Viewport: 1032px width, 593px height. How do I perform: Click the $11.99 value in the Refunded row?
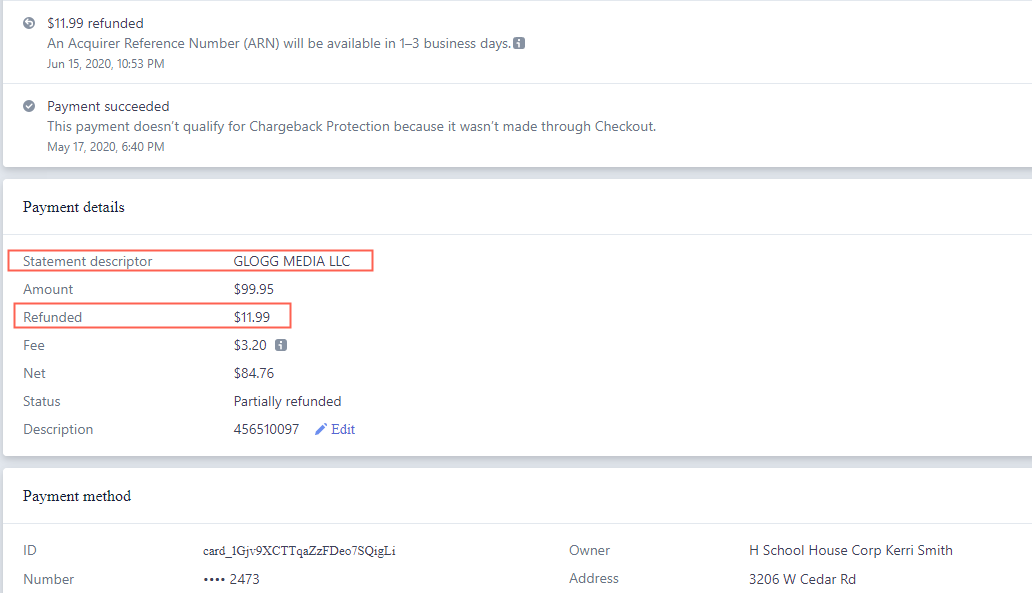point(253,317)
